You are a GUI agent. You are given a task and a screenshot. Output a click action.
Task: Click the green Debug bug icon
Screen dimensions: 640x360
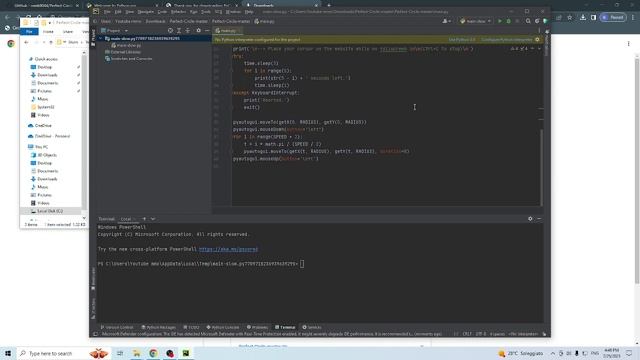click(509, 21)
